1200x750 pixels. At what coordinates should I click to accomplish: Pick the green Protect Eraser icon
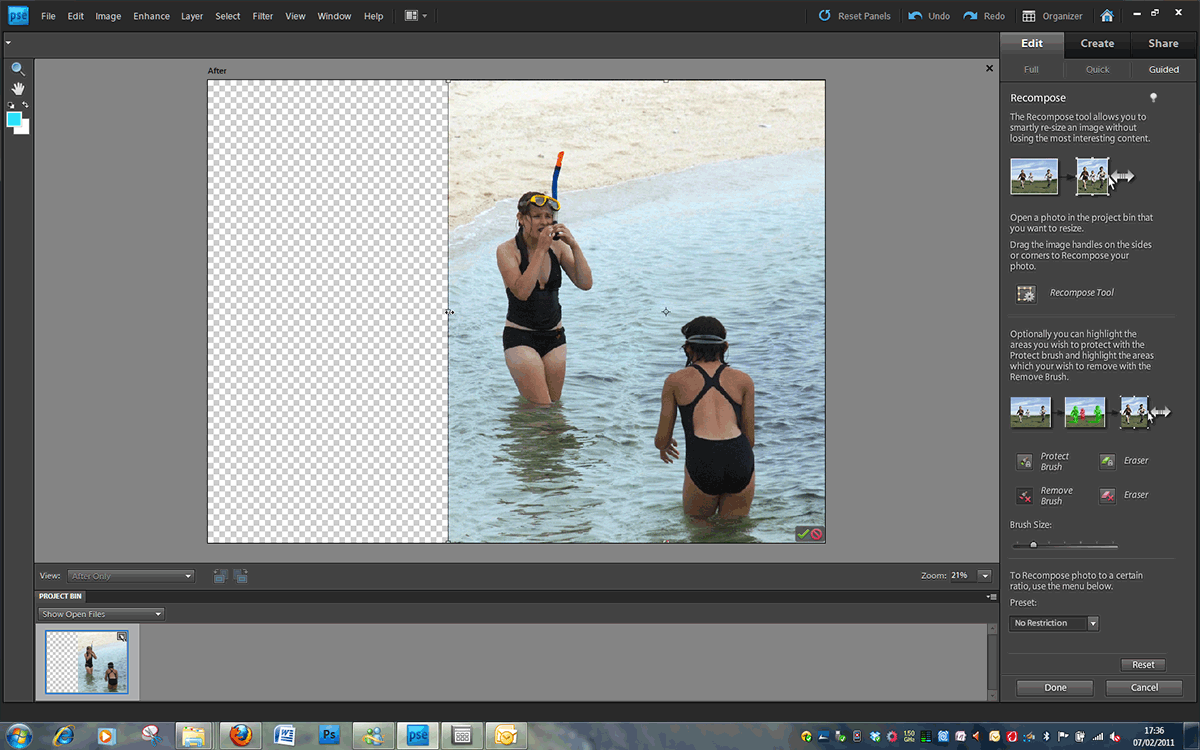(1107, 461)
